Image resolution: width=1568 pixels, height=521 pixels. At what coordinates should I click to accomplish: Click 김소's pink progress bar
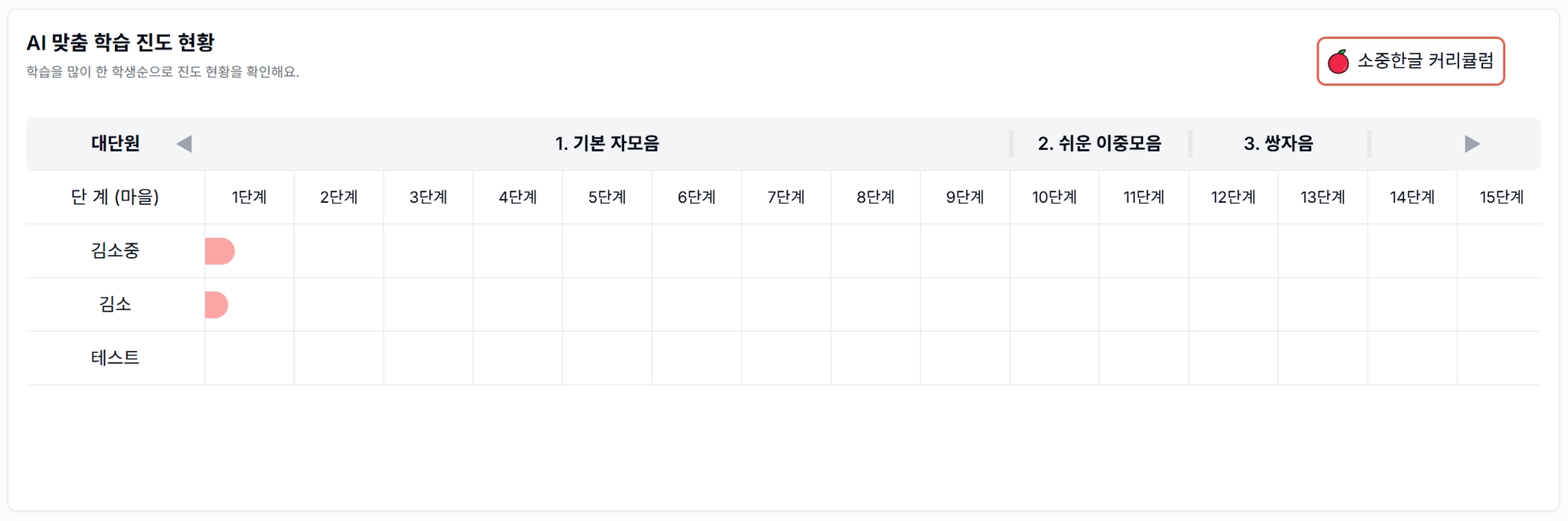click(217, 304)
